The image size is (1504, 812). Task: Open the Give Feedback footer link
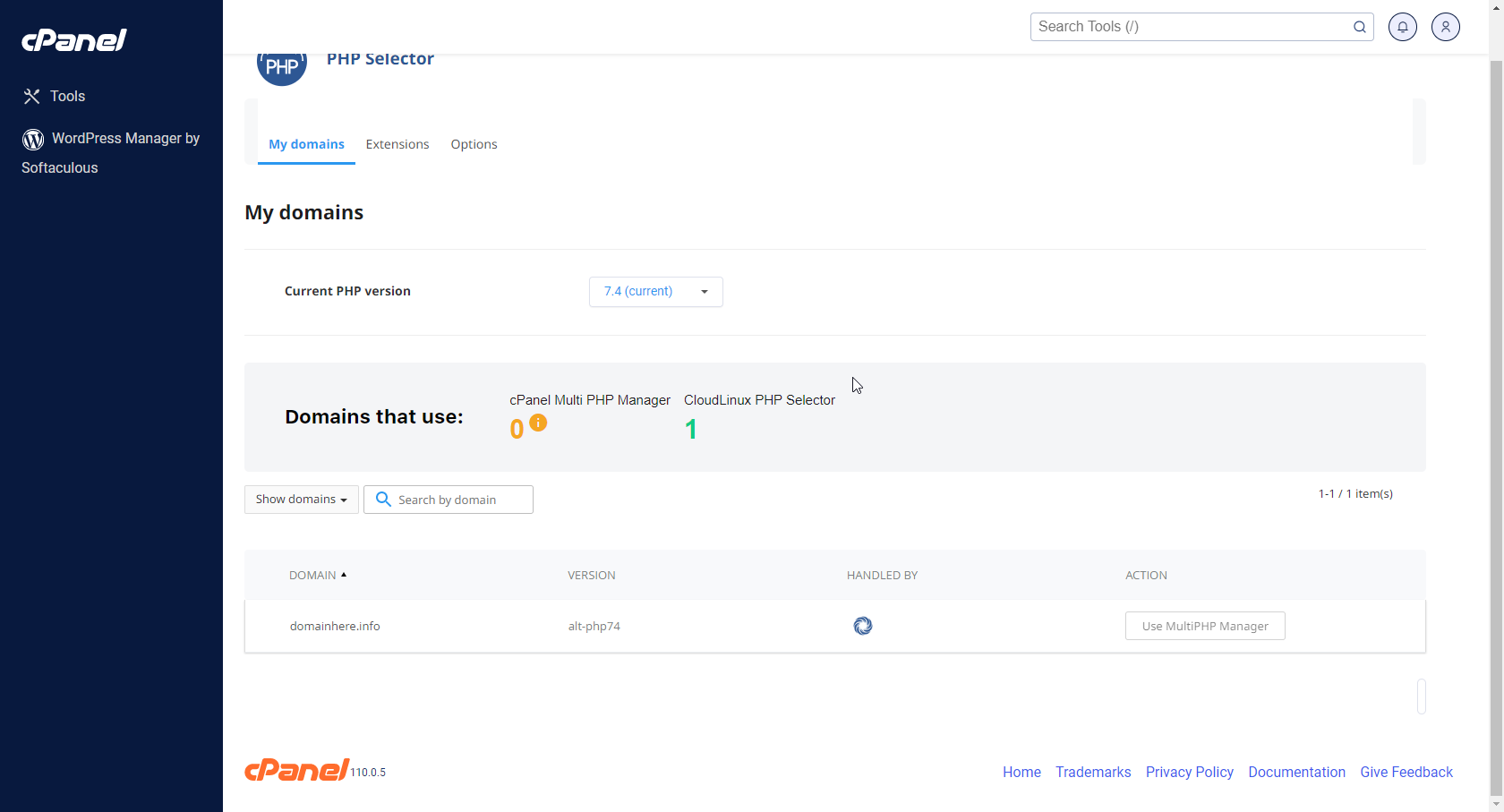1406,772
